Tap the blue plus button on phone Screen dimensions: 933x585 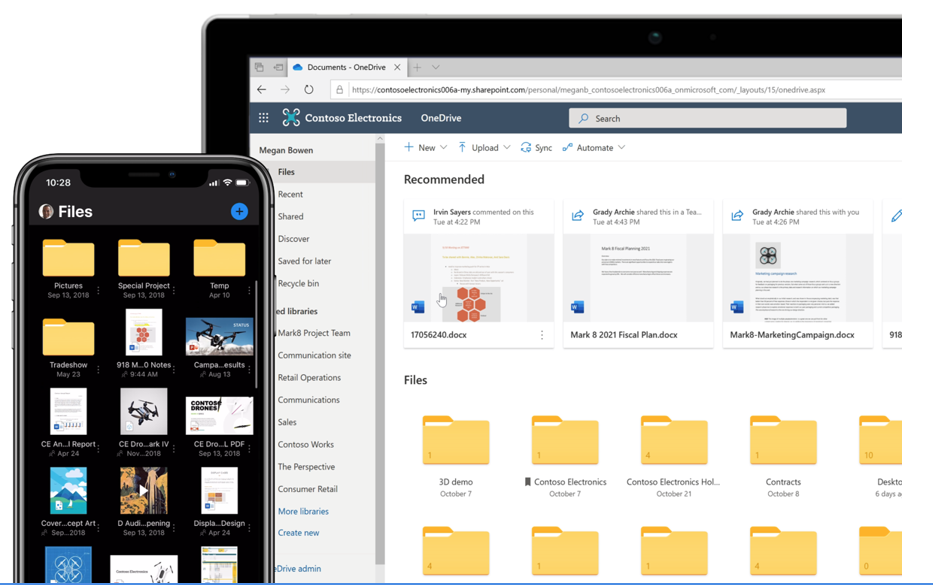coord(239,211)
